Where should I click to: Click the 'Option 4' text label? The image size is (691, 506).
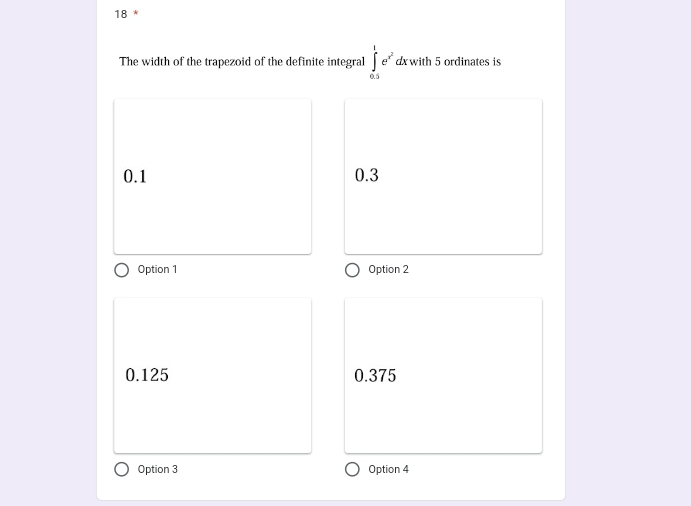tap(388, 469)
